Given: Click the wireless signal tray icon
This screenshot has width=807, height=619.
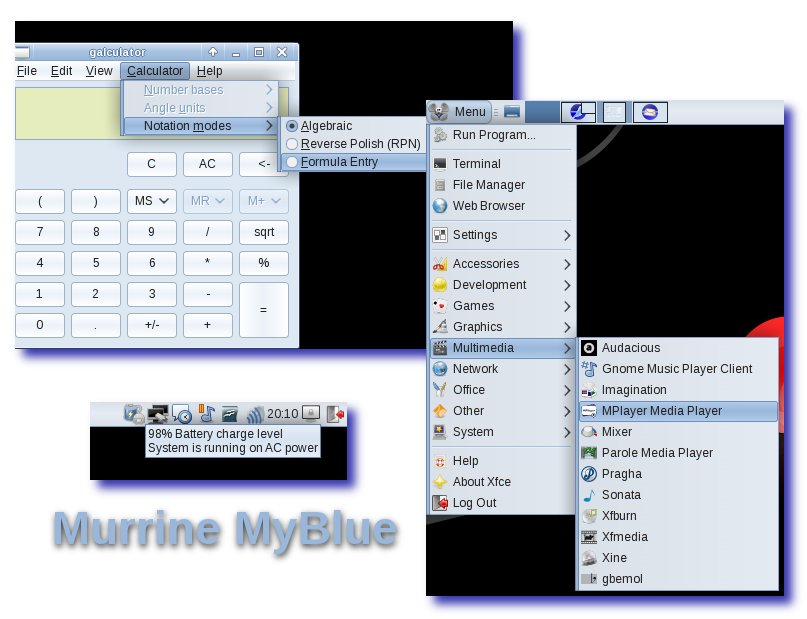Looking at the screenshot, I should click(255, 414).
